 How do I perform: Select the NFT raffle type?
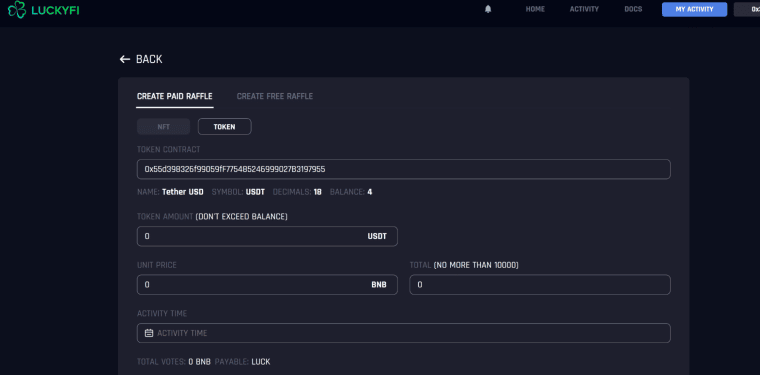coord(164,126)
